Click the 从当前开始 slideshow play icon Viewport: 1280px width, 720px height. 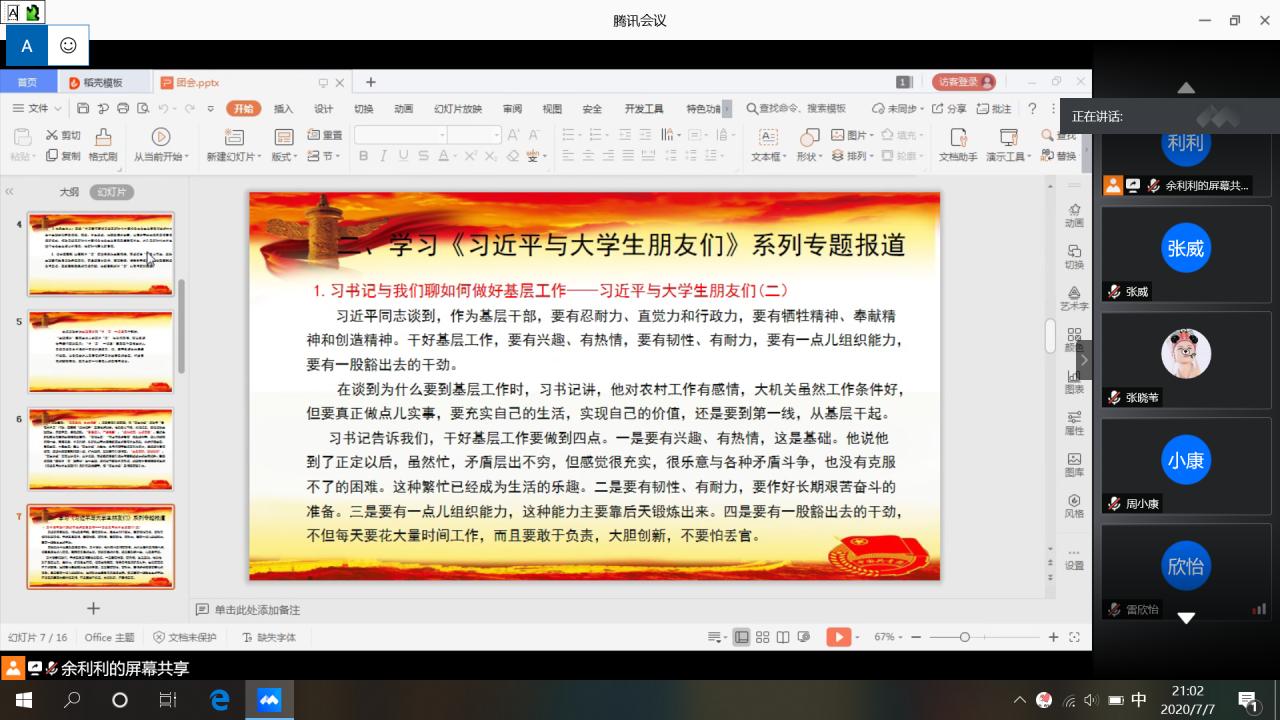click(160, 136)
